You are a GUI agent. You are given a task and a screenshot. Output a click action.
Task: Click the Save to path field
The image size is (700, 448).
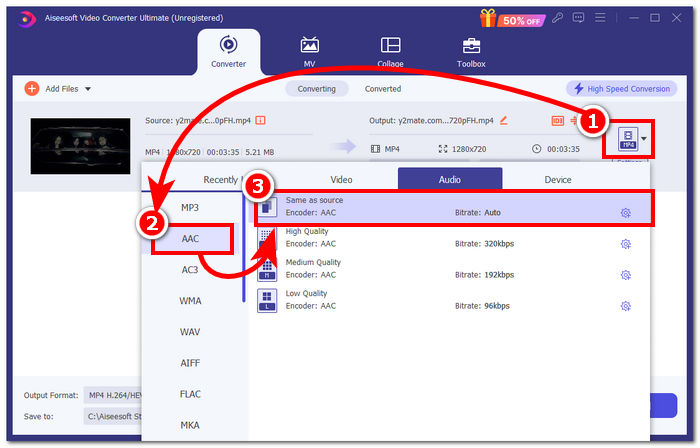[x=112, y=416]
